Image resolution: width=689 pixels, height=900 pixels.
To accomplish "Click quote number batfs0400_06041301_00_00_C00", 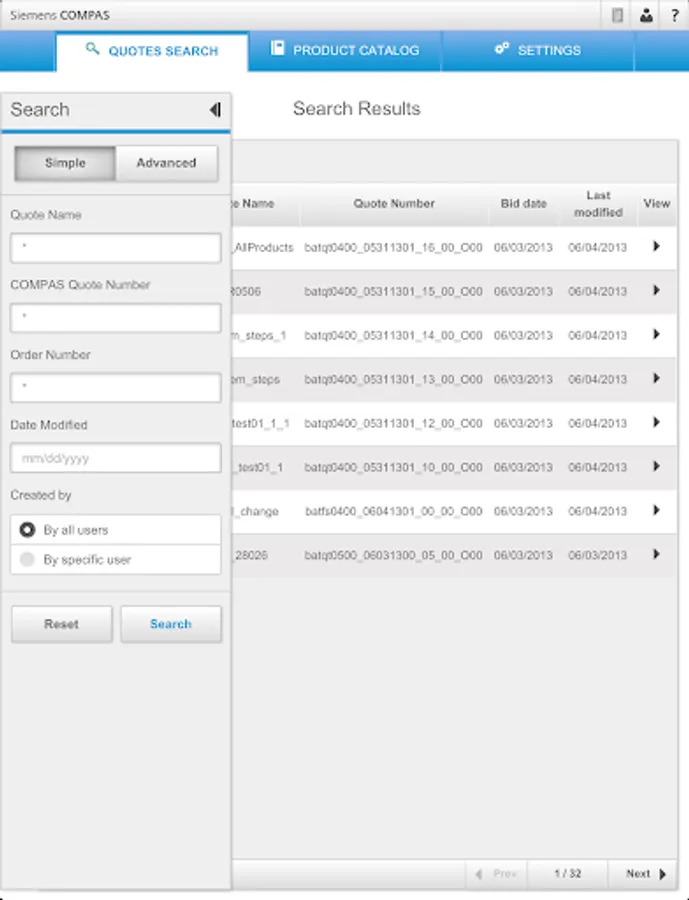I will click(x=393, y=511).
